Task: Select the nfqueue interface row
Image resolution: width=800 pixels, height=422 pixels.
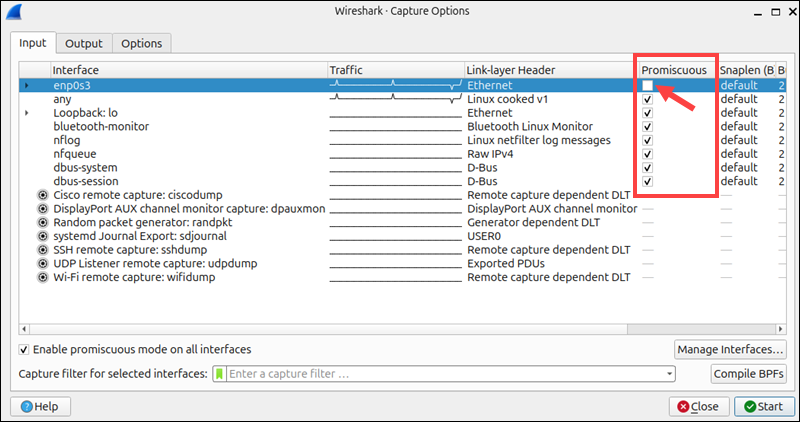Action: pos(402,154)
